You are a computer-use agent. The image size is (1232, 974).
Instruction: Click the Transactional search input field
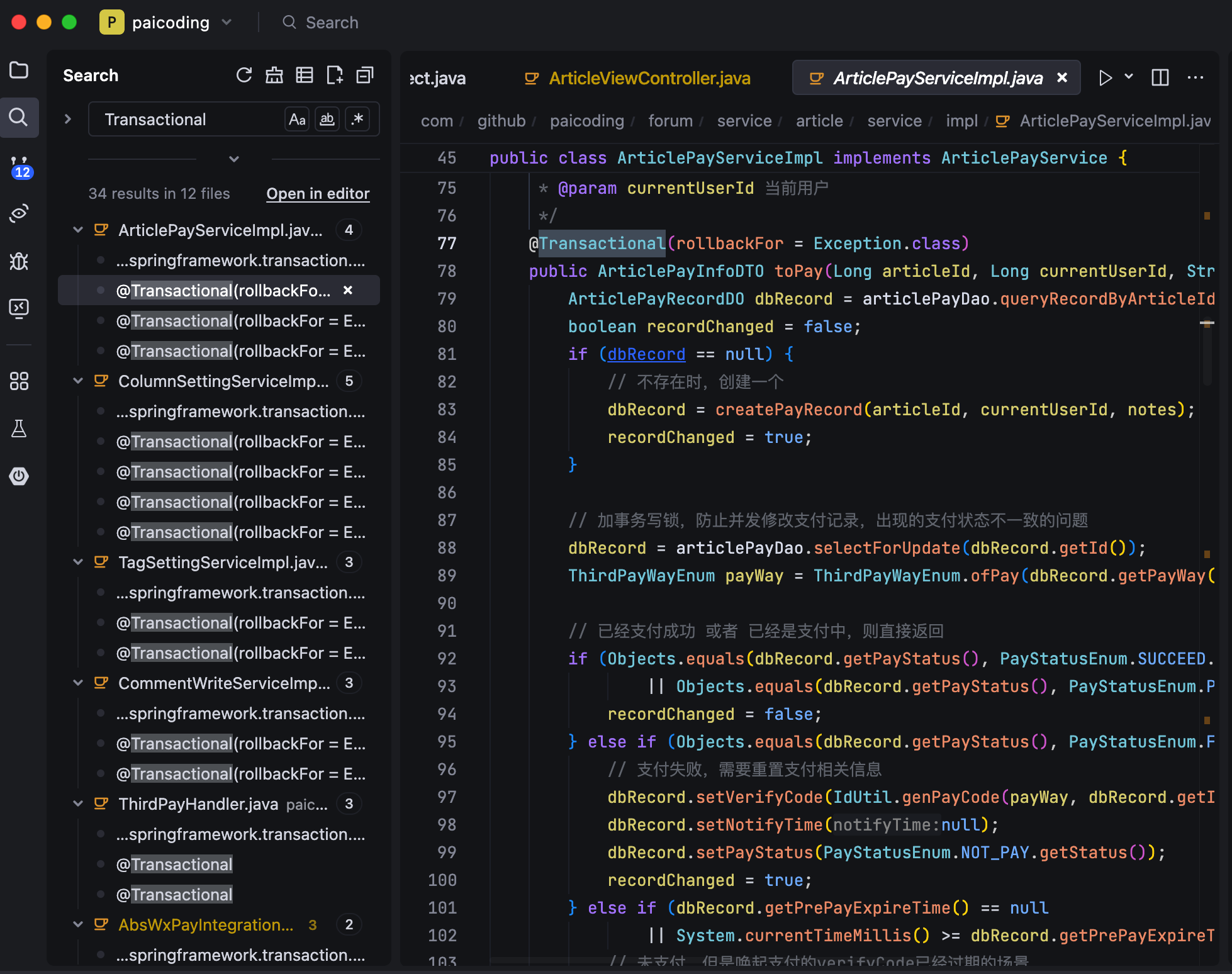[x=189, y=120]
